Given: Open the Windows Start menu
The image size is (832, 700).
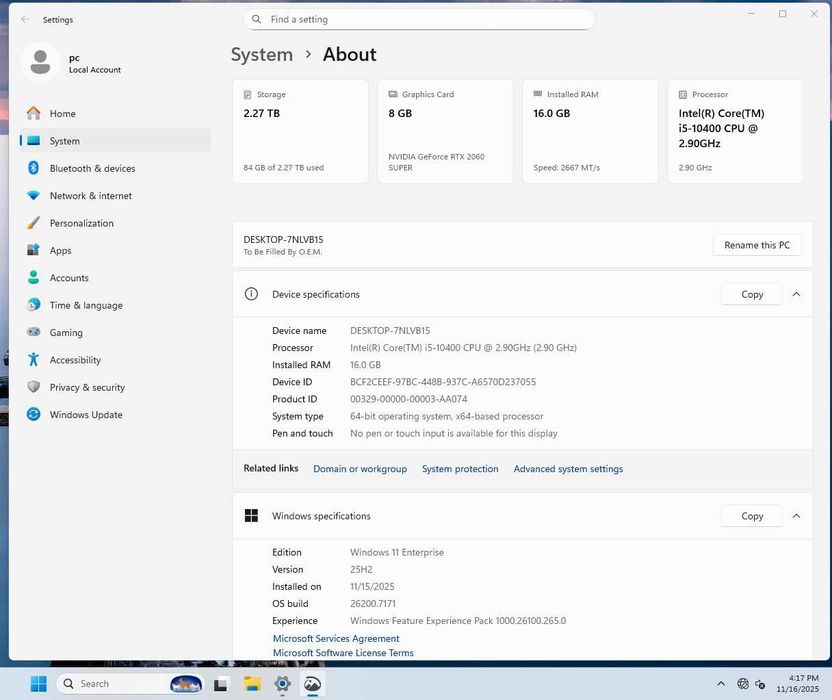Looking at the screenshot, I should [x=38, y=684].
